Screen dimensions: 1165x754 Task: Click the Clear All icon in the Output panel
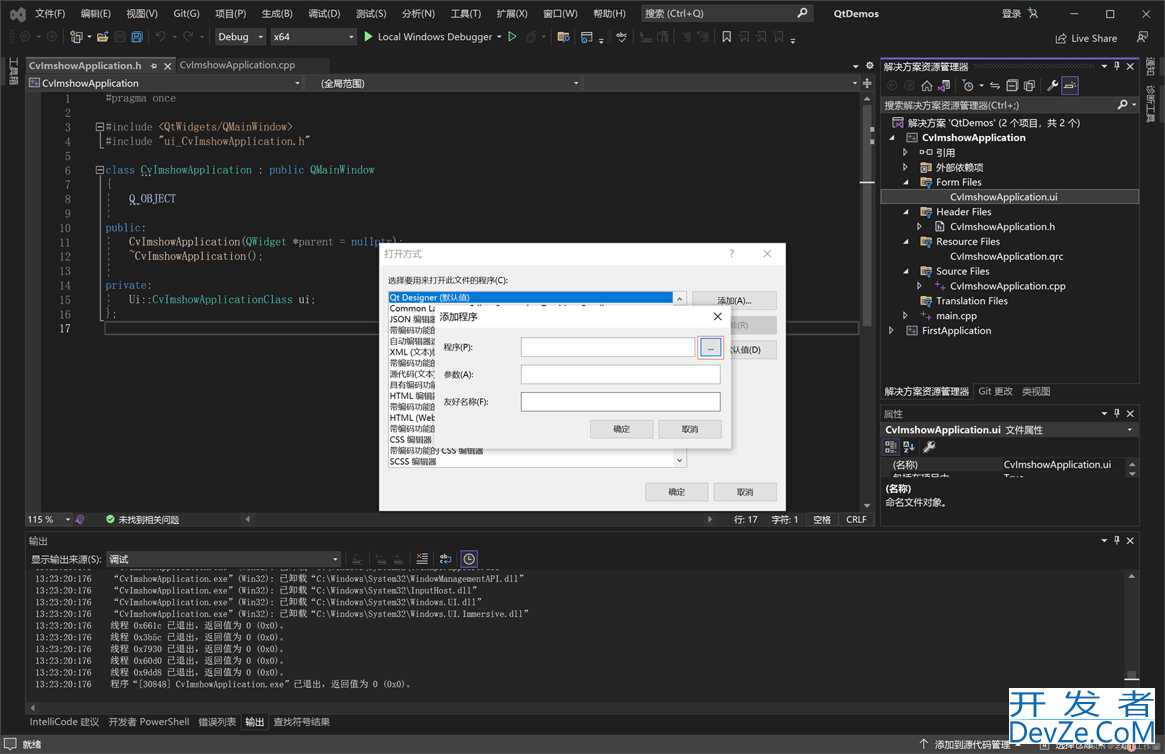pos(422,559)
